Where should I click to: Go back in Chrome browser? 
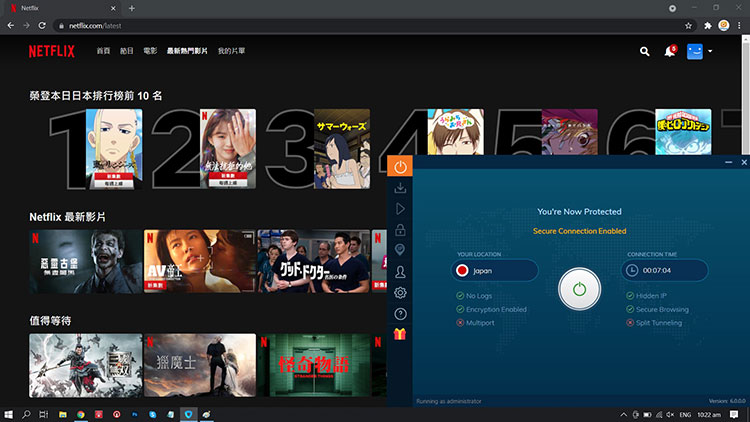(x=11, y=25)
